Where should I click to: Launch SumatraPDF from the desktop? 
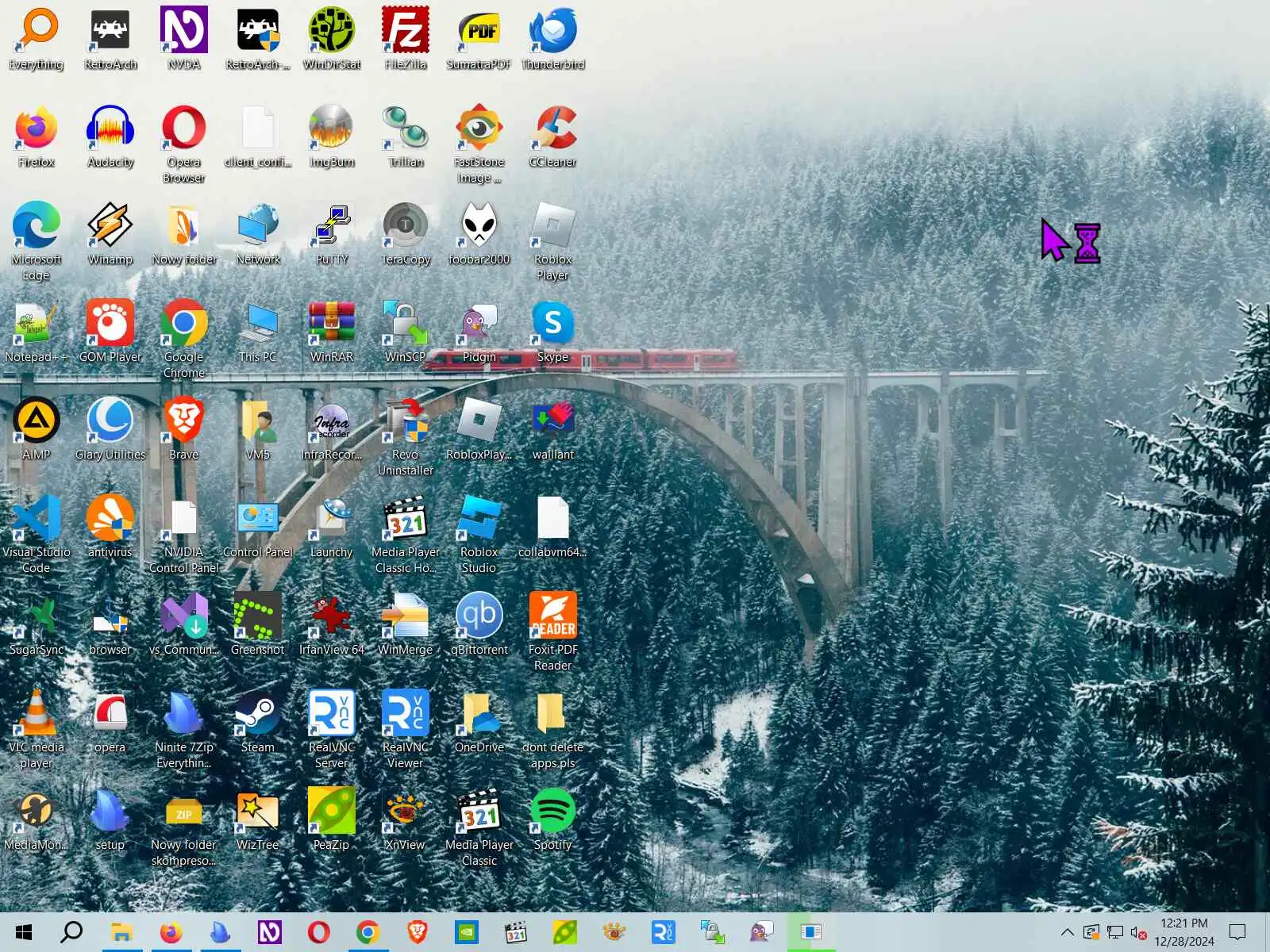[479, 38]
